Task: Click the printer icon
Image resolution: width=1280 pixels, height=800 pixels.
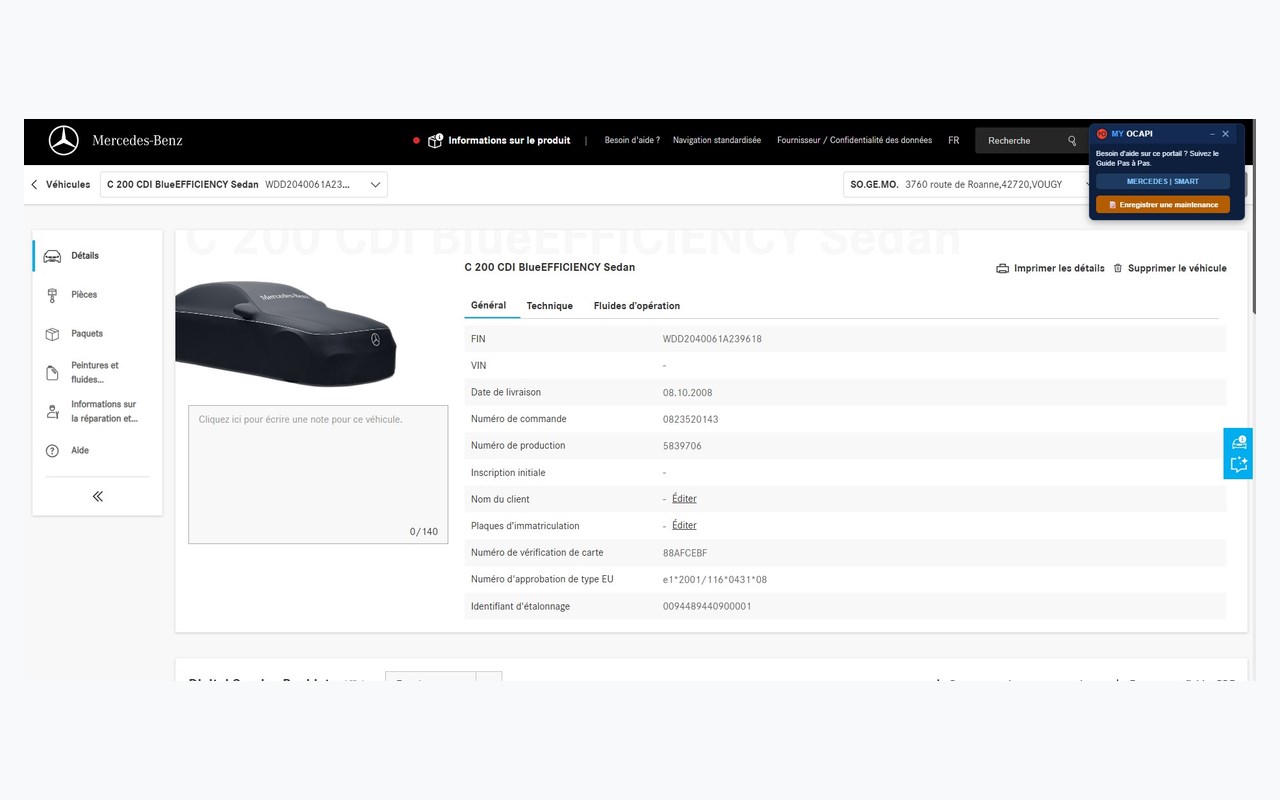Action: coord(1002,269)
